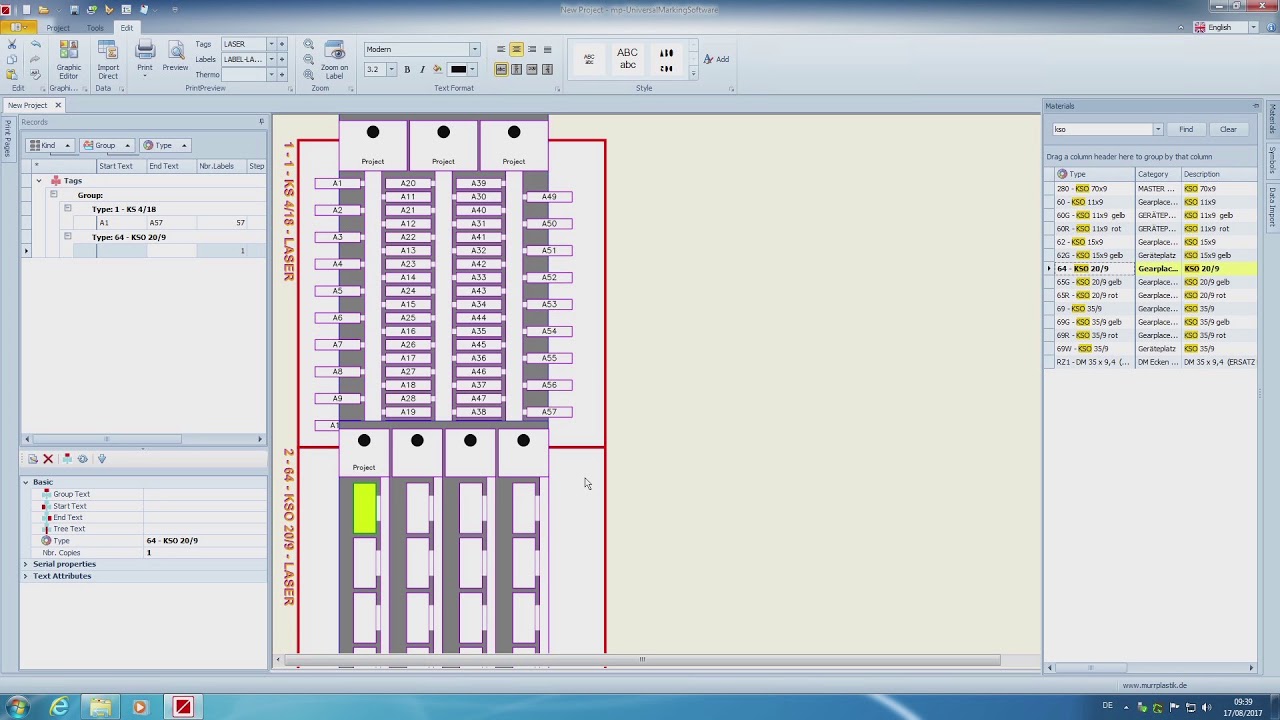
Task: Click the Clear button in Materials
Action: click(x=1228, y=129)
